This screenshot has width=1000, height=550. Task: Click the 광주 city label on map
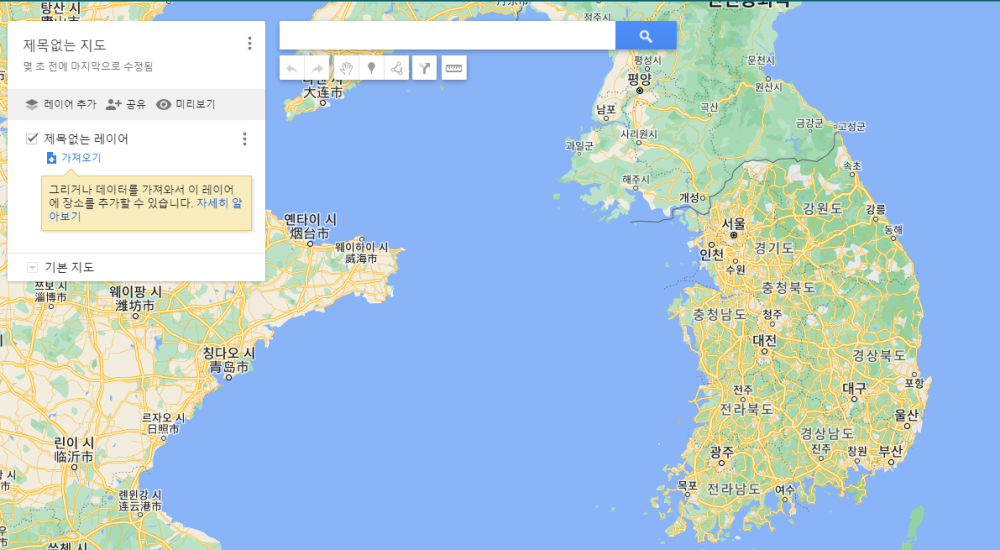721,452
